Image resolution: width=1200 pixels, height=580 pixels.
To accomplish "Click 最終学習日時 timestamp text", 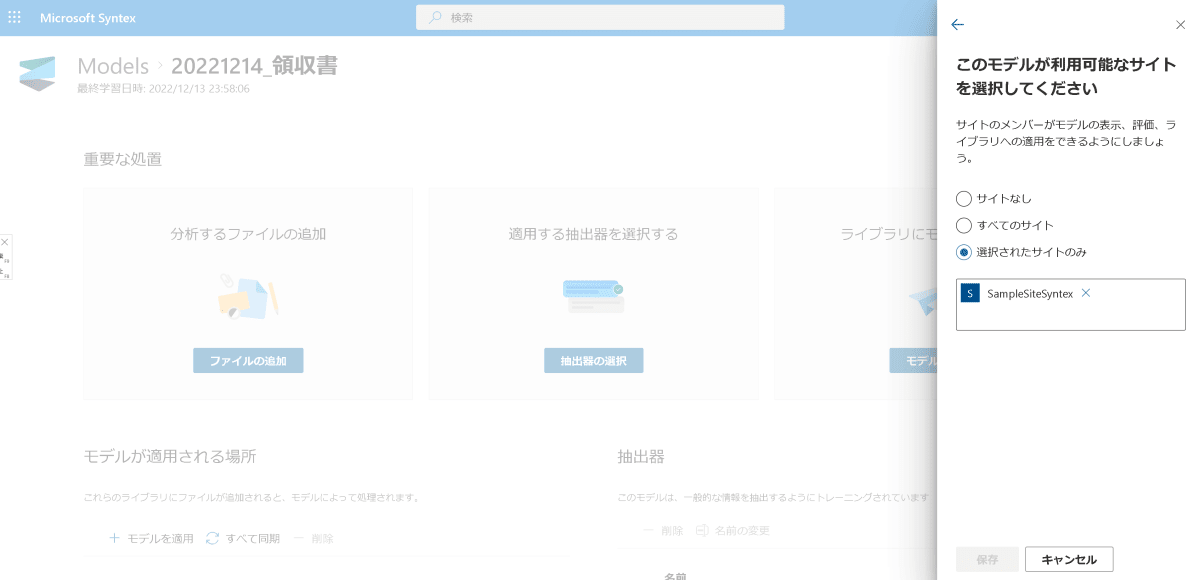I will (x=163, y=89).
